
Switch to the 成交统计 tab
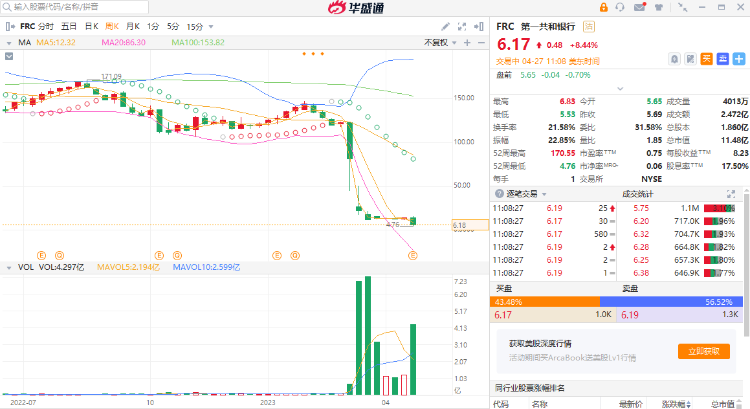638,194
